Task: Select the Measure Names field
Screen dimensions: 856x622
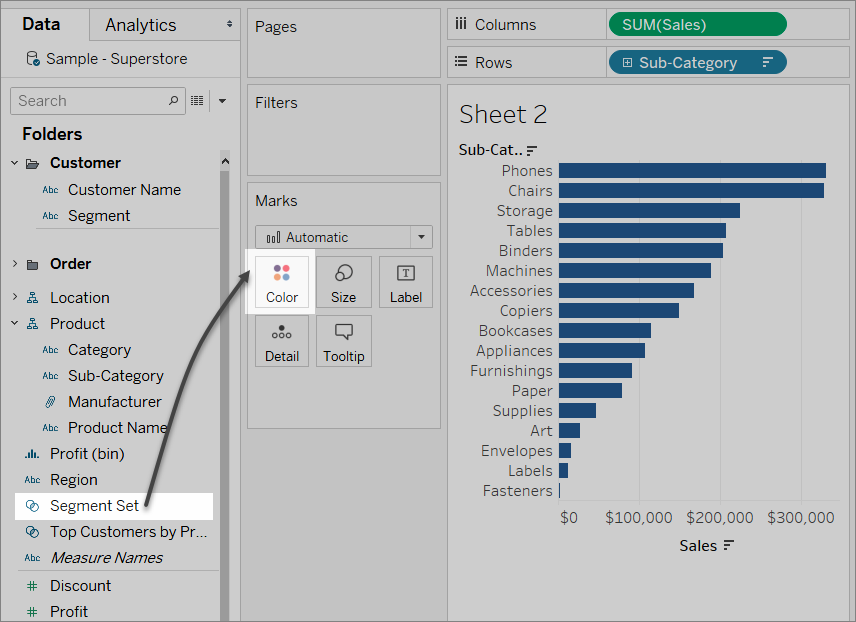Action: 106,558
